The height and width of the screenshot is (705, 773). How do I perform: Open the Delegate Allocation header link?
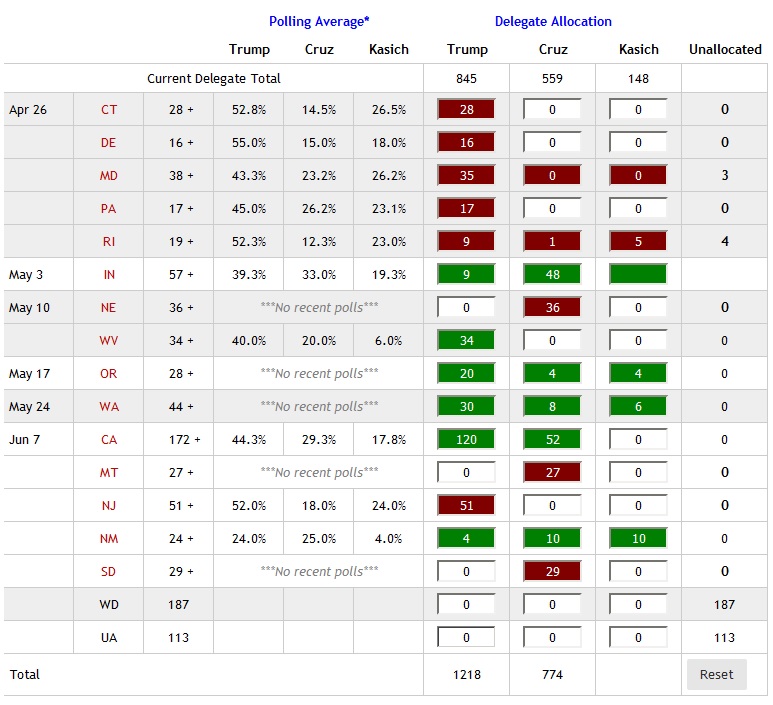coord(553,21)
